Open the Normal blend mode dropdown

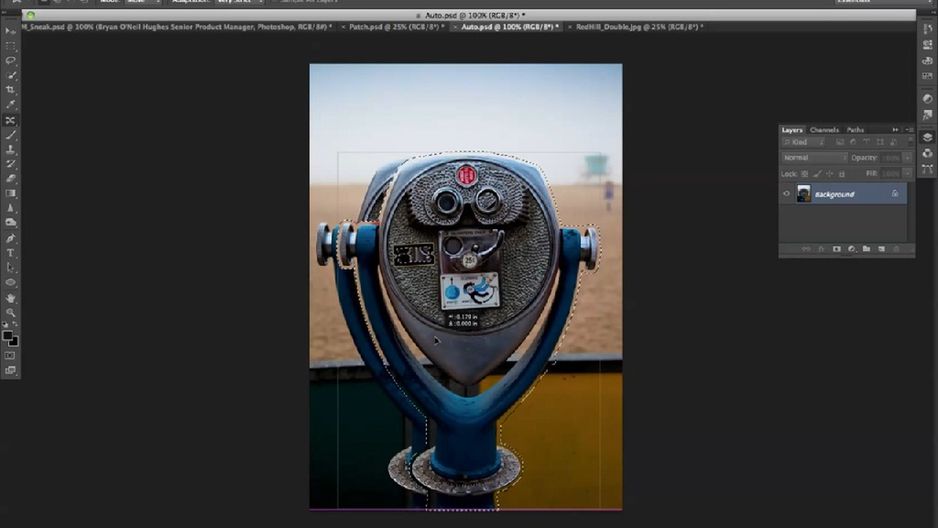[x=814, y=158]
